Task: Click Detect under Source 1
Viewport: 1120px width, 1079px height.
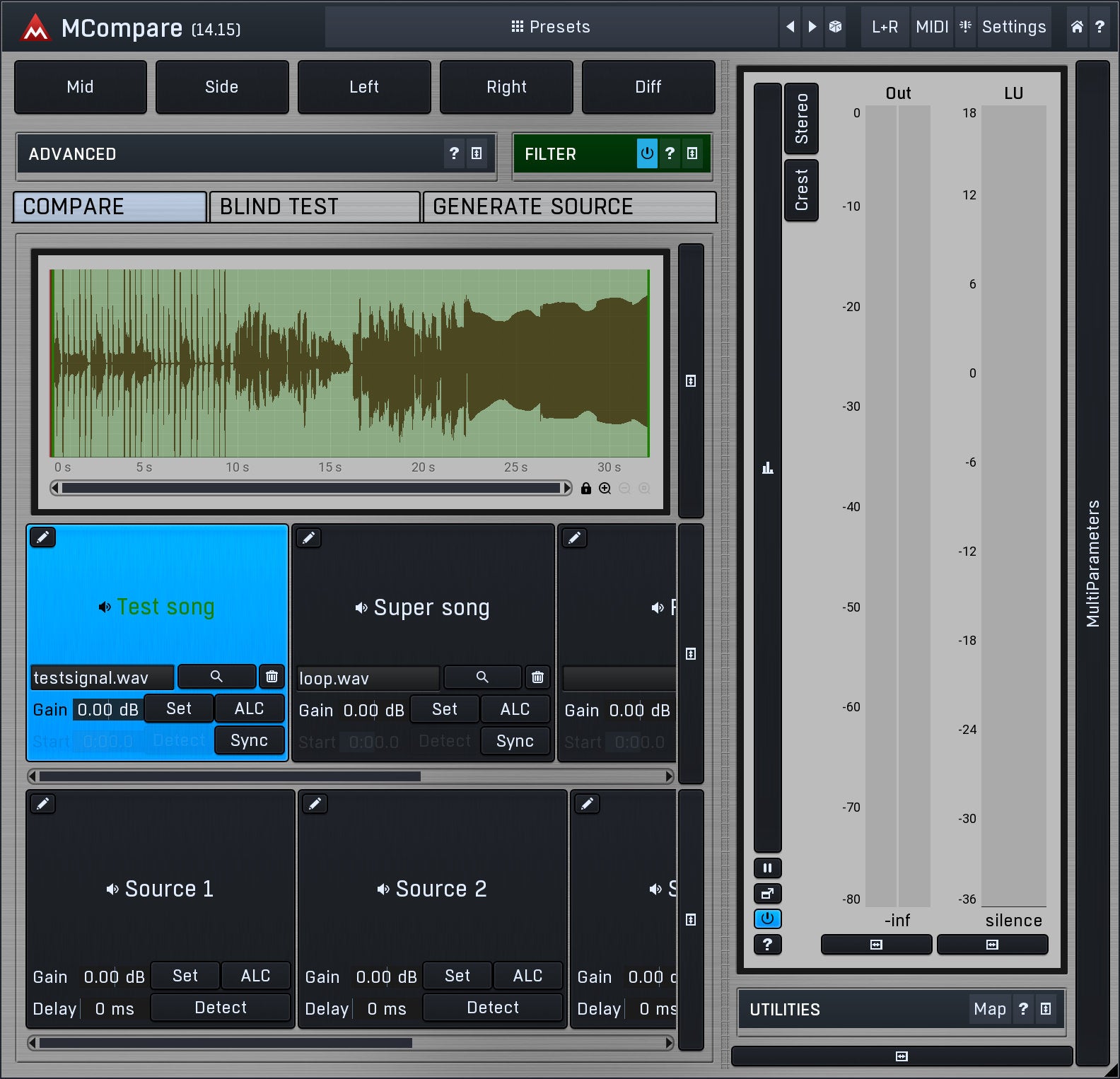Action: point(221,1008)
